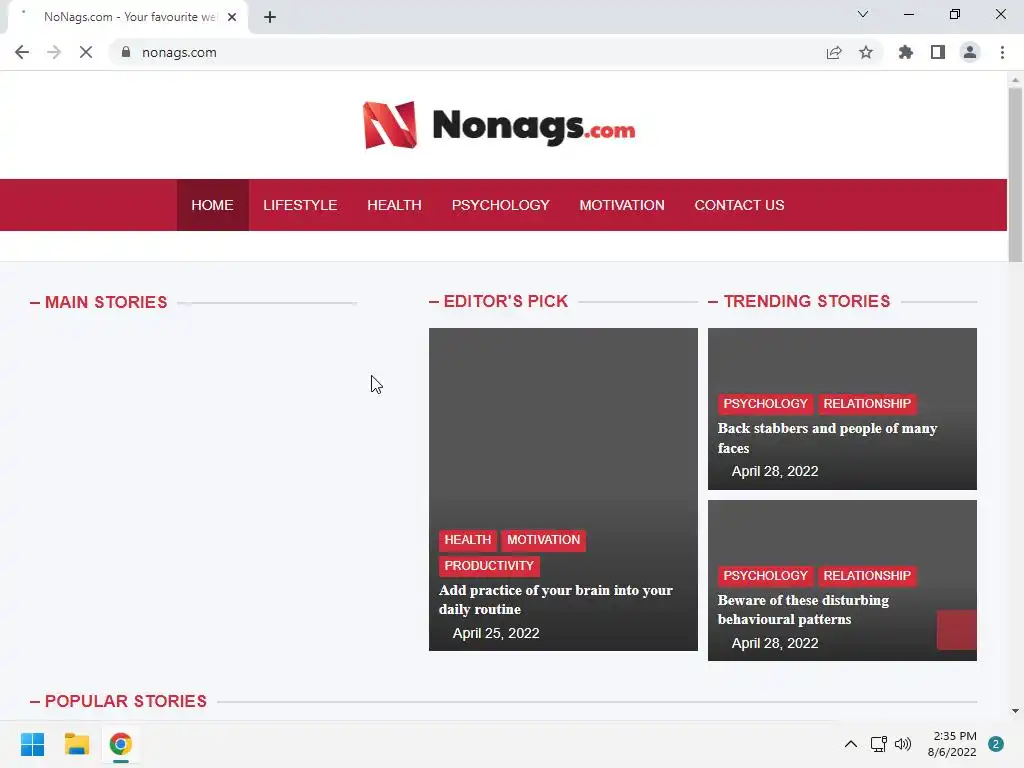1024x768 pixels.
Task: Stop loading the page with the X button
Action: click(x=86, y=52)
